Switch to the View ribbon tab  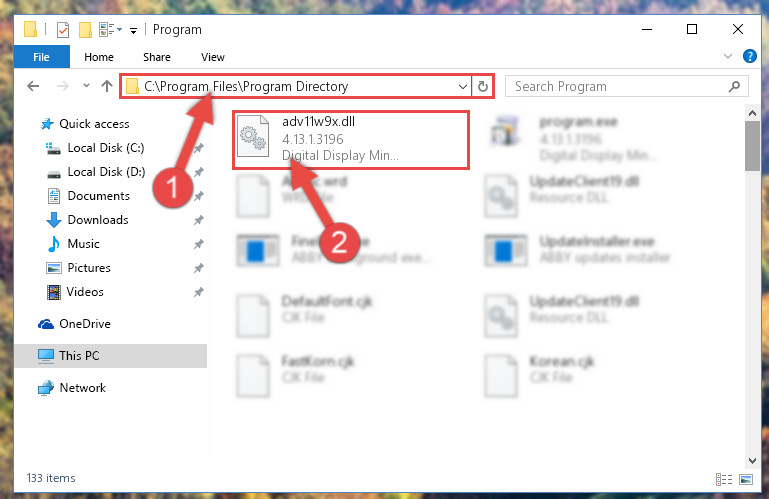pyautogui.click(x=213, y=57)
